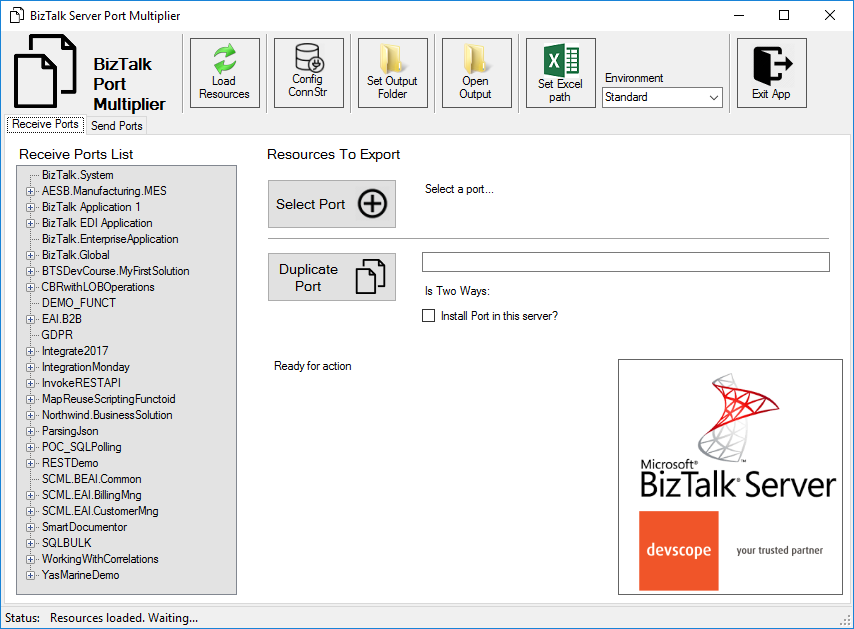
Task: Click the Select Port plus button
Action: (x=332, y=204)
